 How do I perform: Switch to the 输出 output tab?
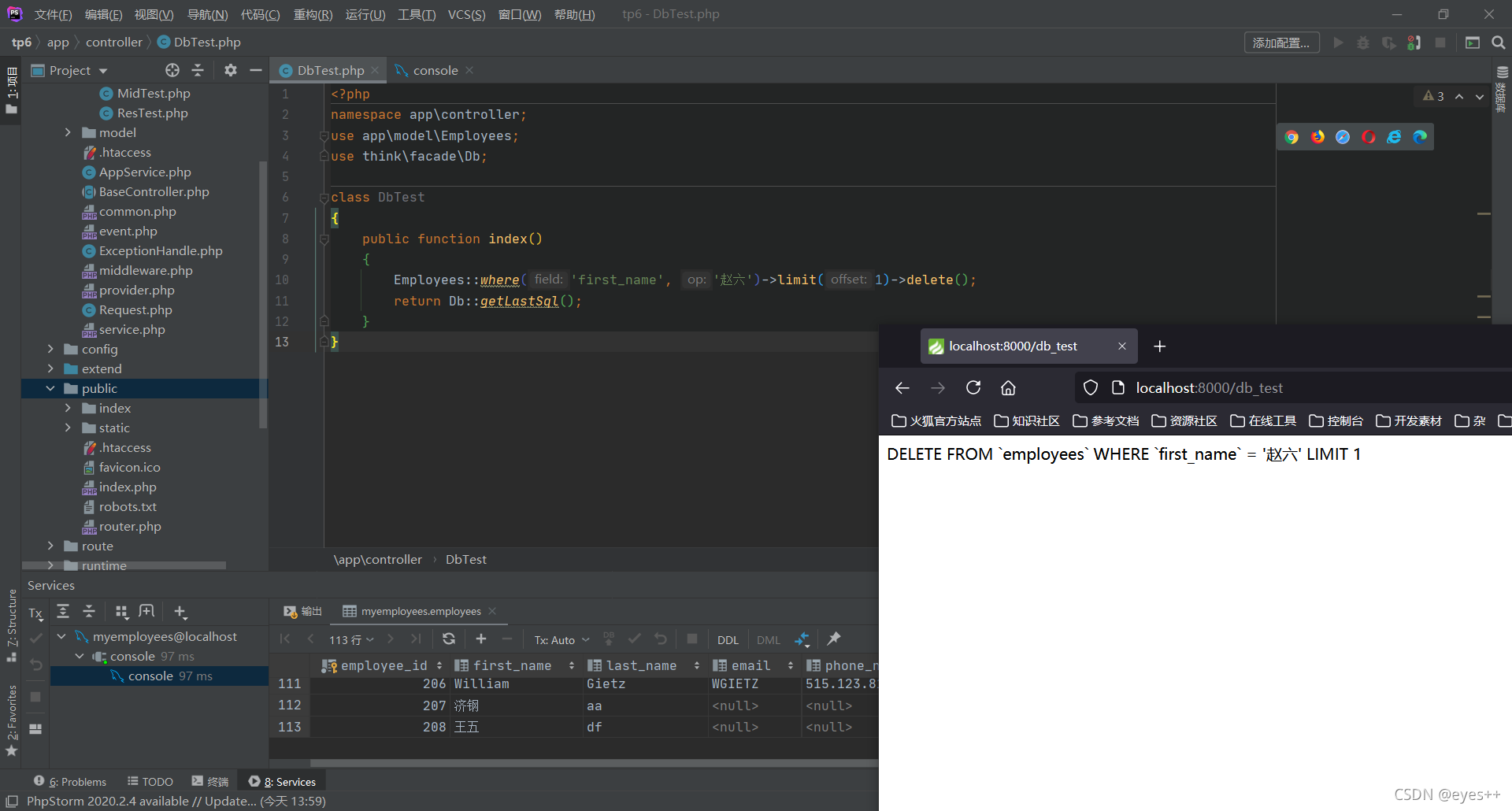coord(303,611)
